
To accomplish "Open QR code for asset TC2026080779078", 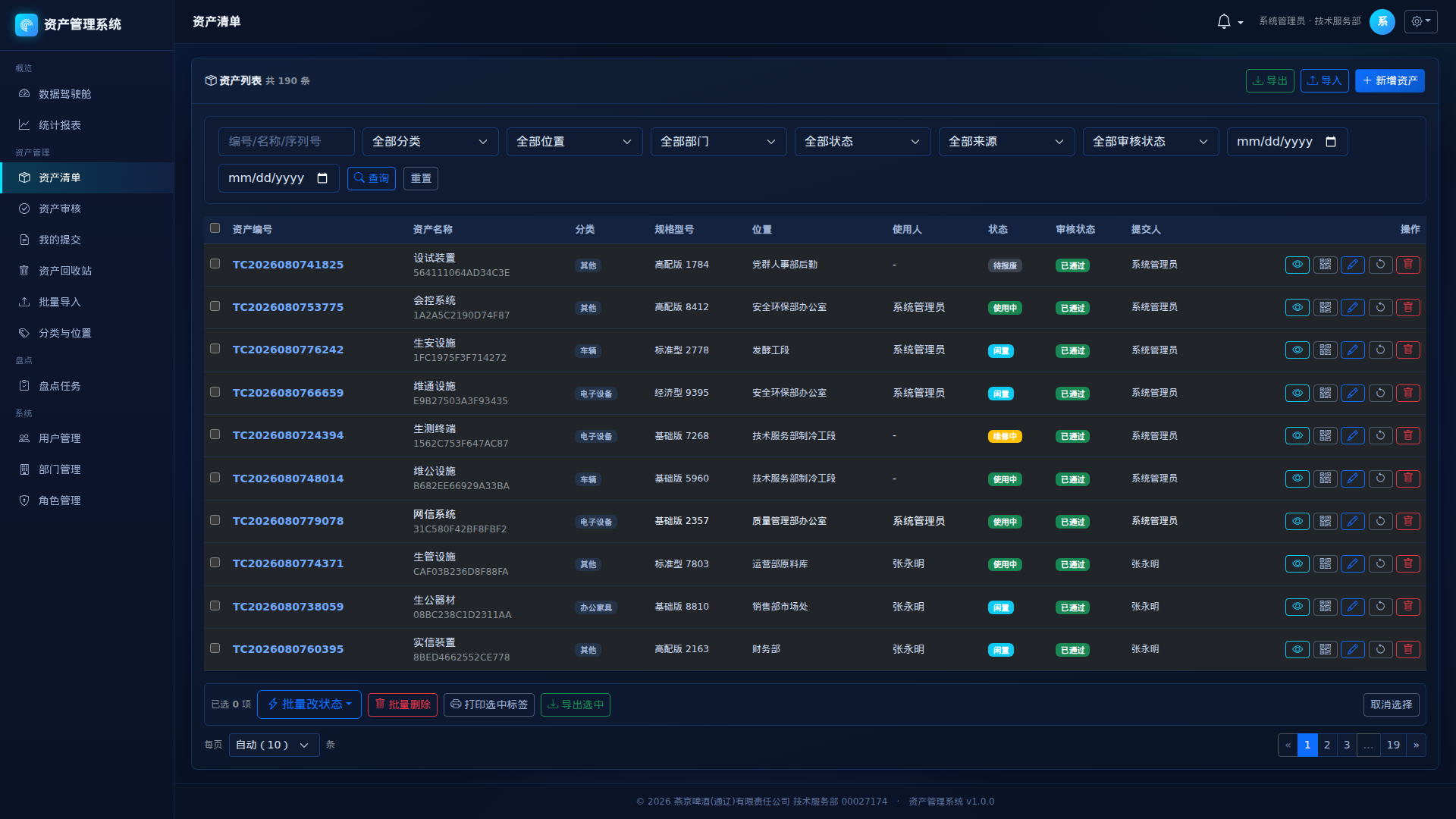I will [x=1325, y=521].
